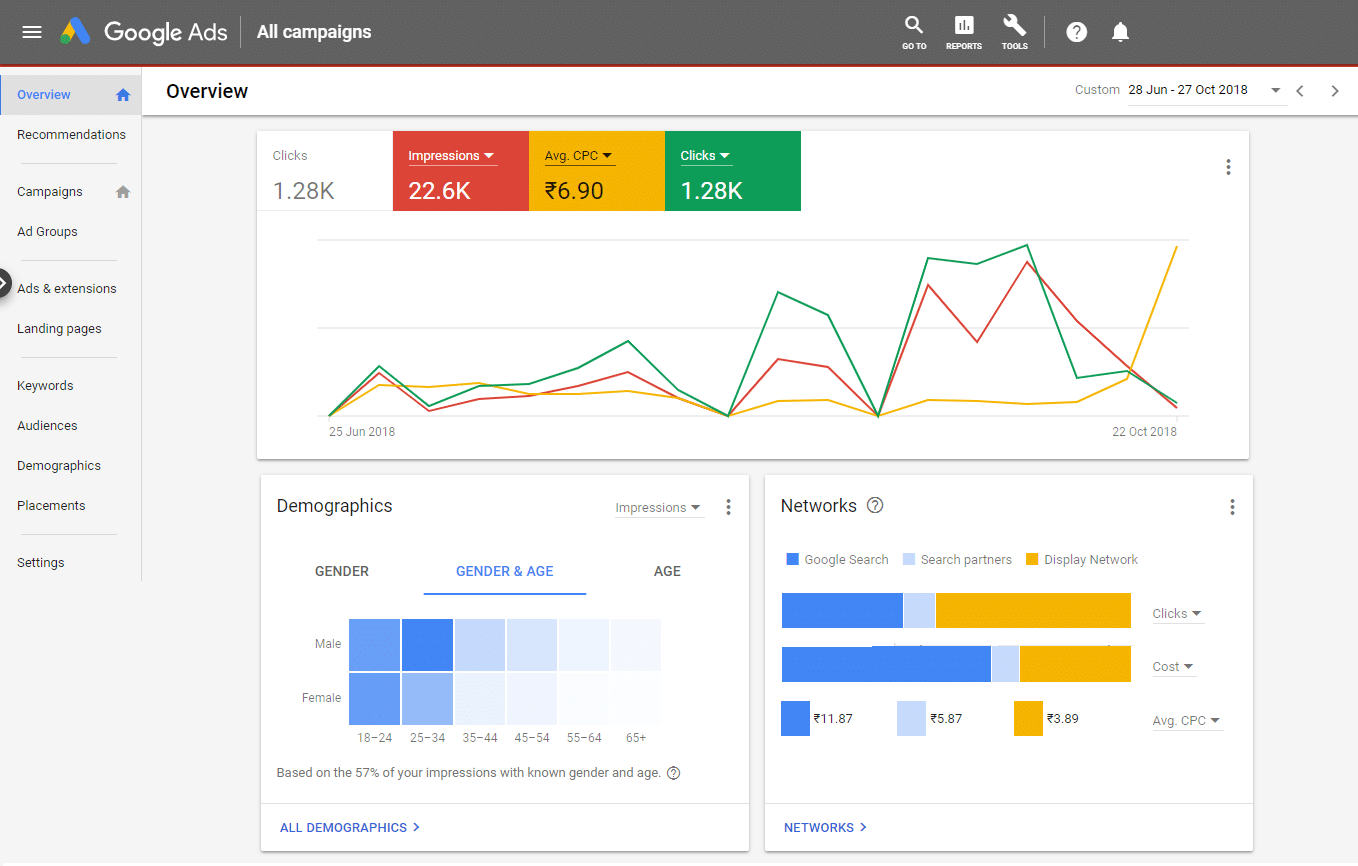
Task: Click Display Network segment in Clicks bar
Action: pyautogui.click(x=1033, y=611)
